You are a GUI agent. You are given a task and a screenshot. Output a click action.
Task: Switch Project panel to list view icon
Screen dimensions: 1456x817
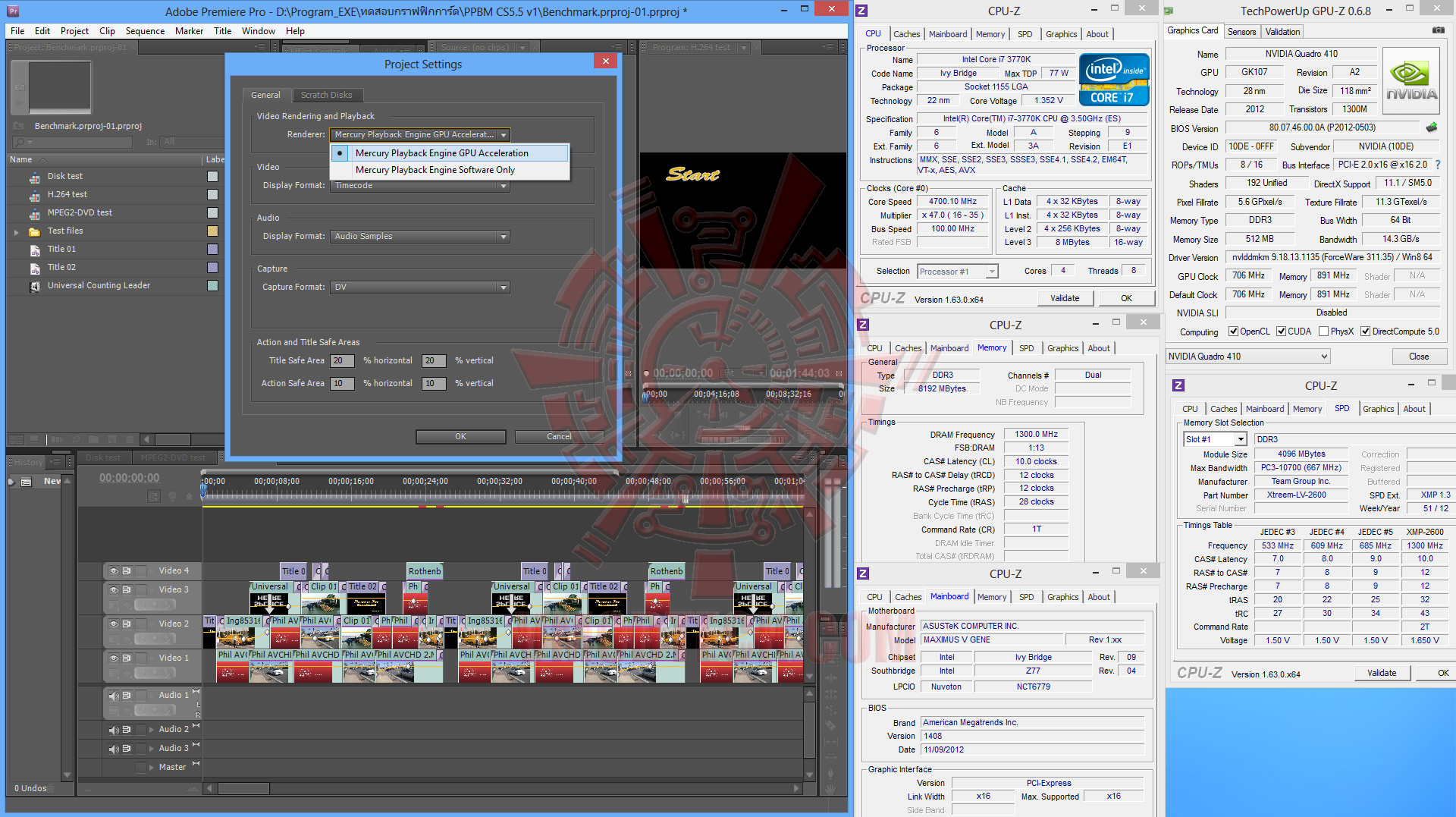[x=16, y=439]
